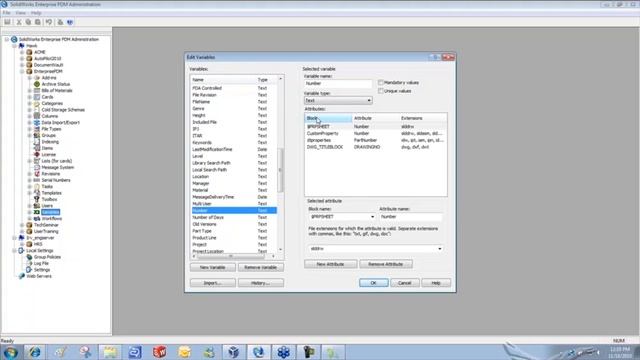Click the License tree icon

[x=37, y=154]
